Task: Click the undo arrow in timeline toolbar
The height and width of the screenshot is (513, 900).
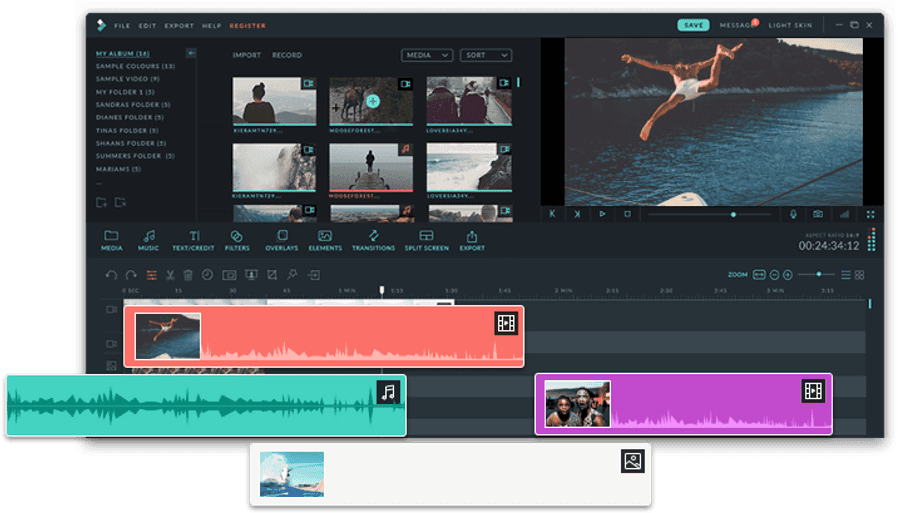Action: (111, 275)
